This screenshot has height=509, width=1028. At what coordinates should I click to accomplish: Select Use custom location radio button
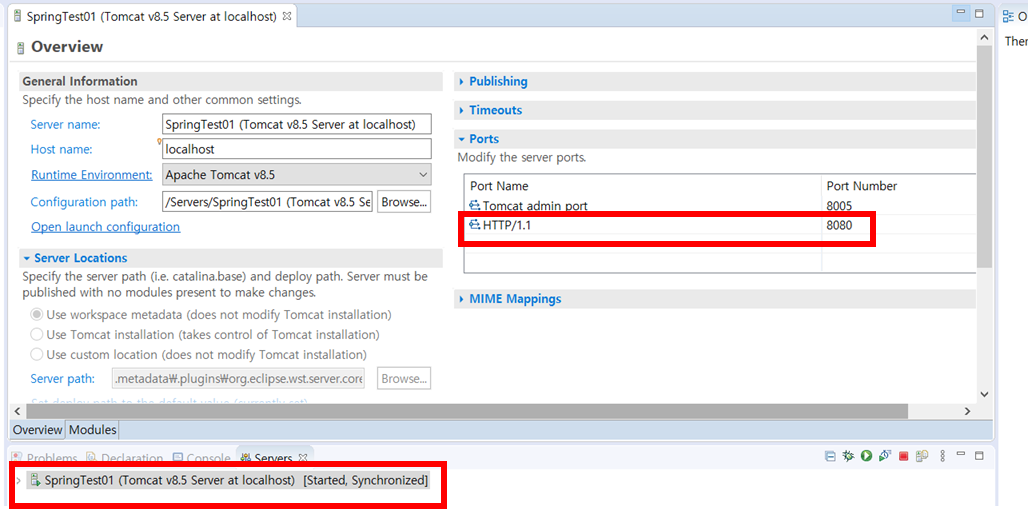click(x=37, y=355)
